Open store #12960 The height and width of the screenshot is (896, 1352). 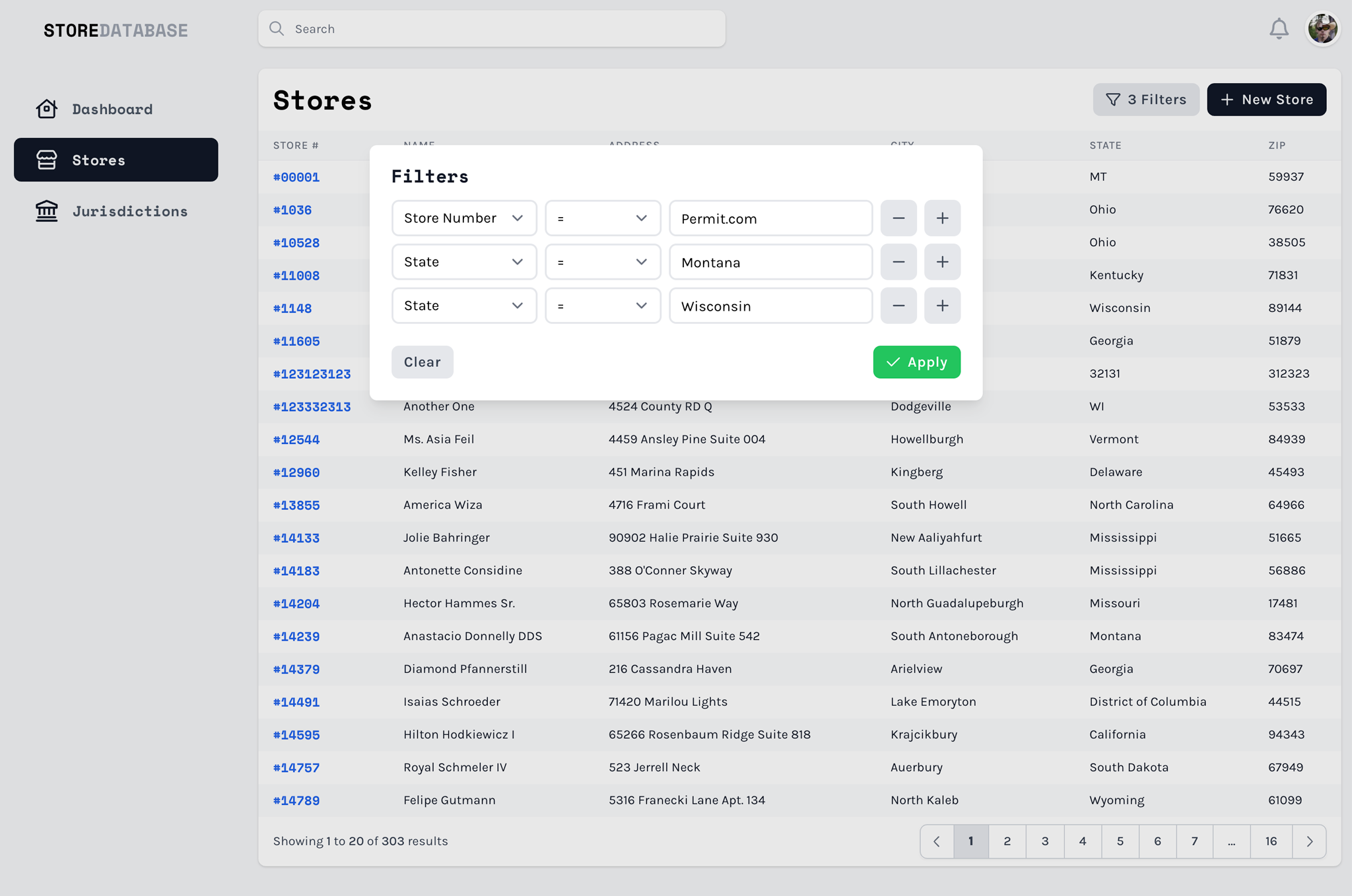[x=296, y=472]
